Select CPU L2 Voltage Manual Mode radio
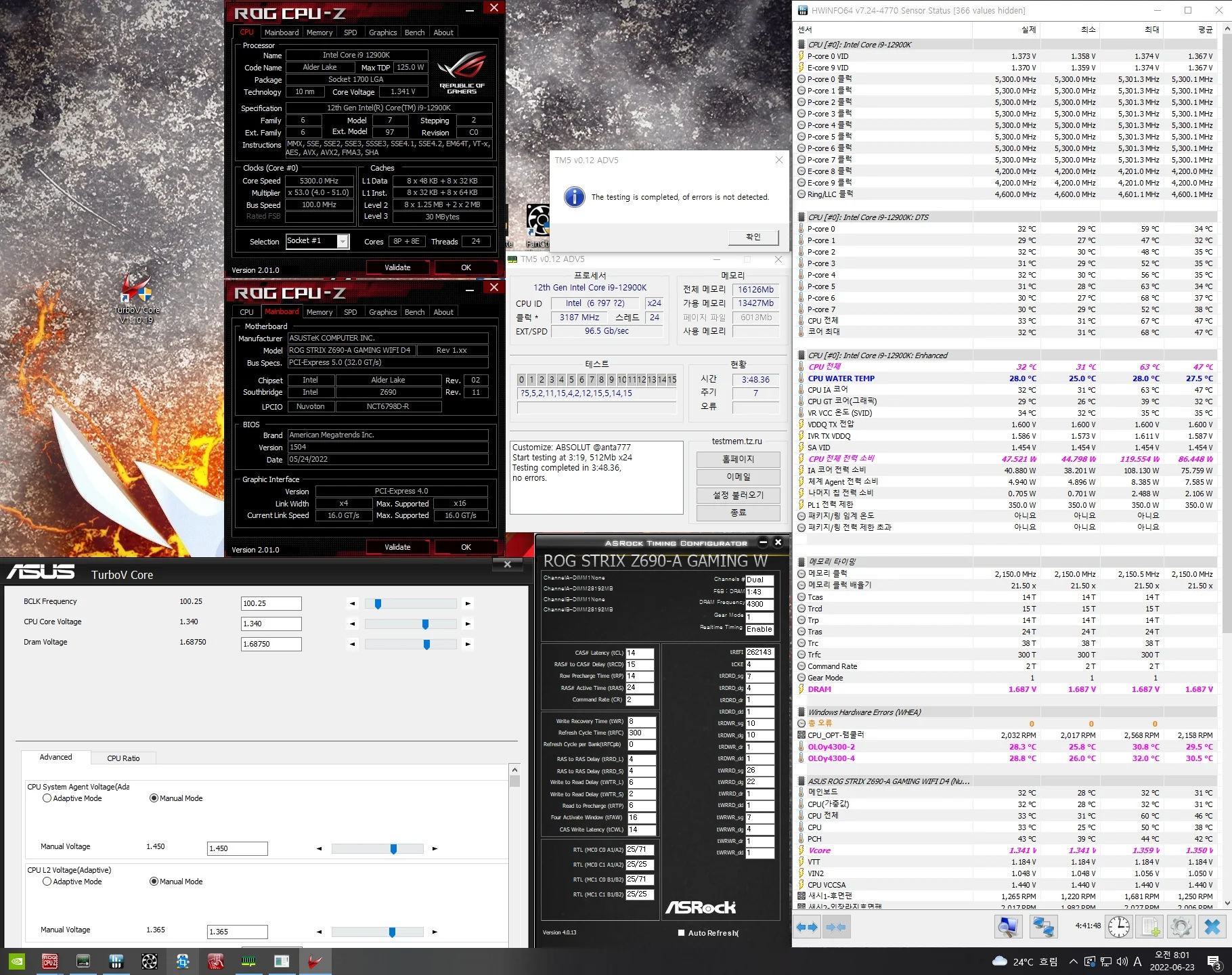 154,882
